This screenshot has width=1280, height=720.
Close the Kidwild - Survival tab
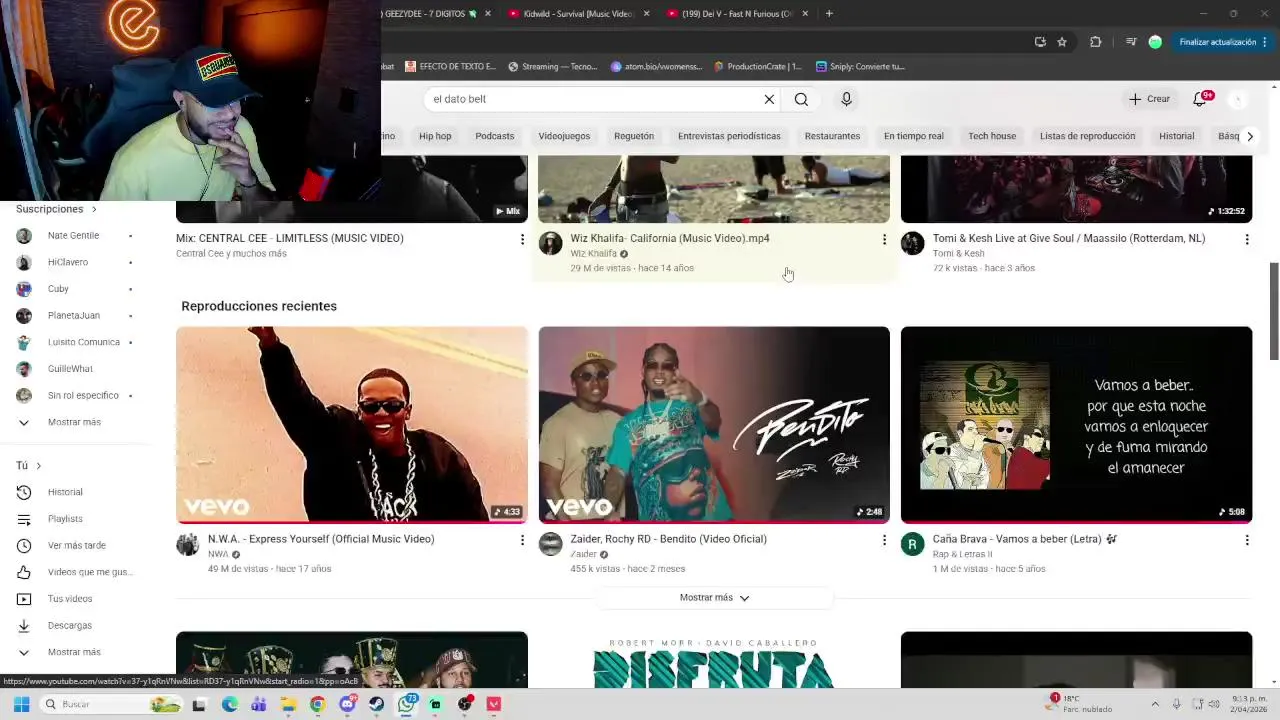646,14
